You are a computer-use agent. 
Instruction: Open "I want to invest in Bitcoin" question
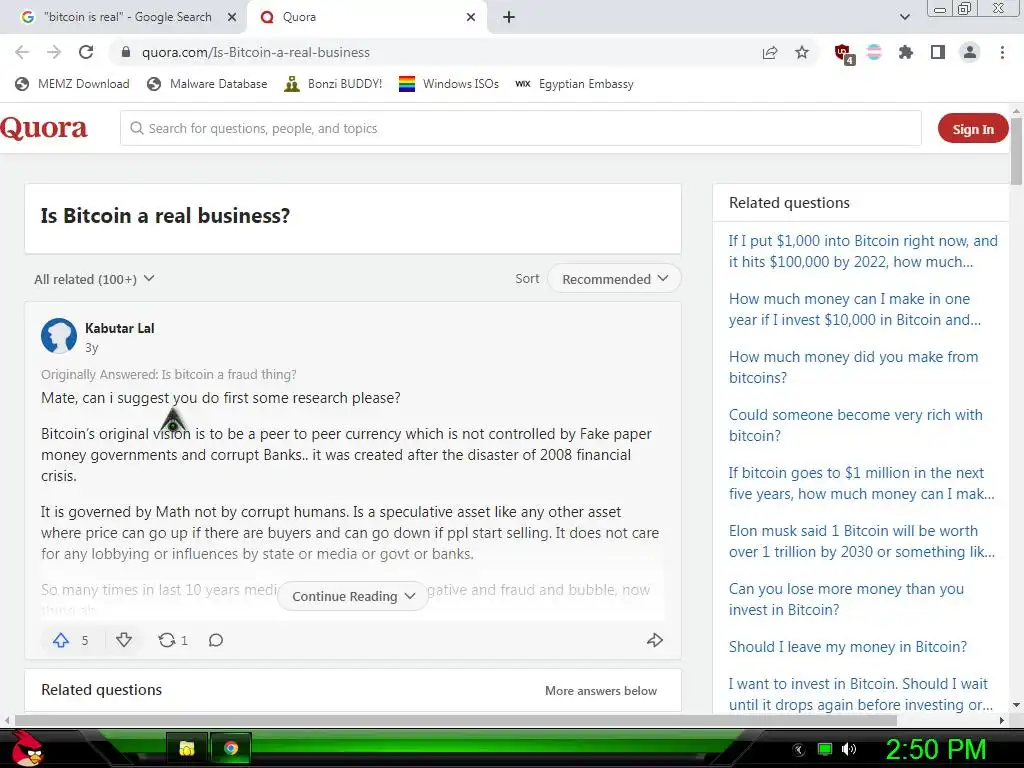860,694
